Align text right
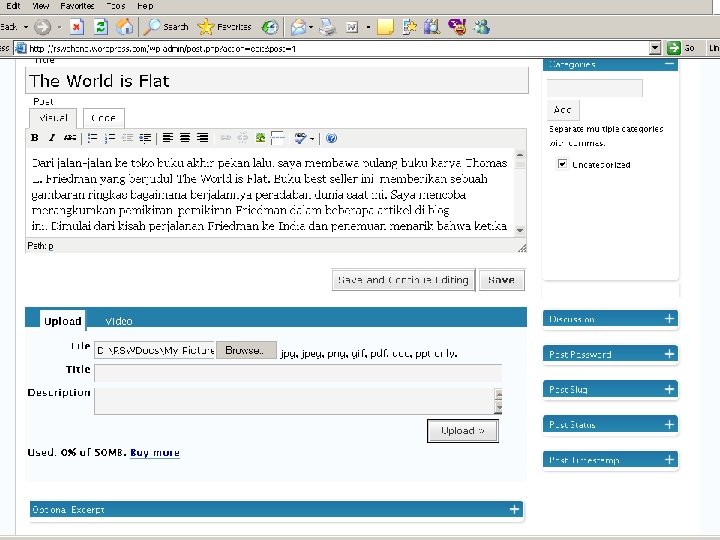The height and width of the screenshot is (540, 720). pyautogui.click(x=202, y=138)
